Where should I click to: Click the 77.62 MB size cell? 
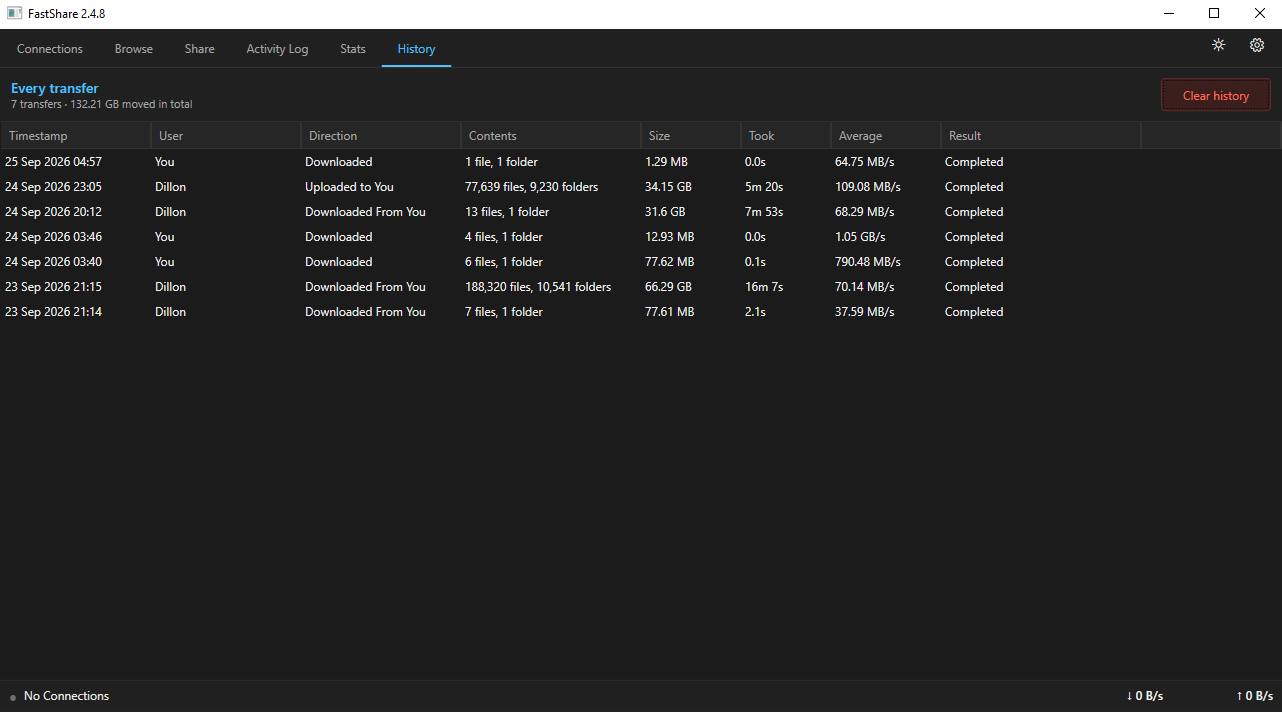(x=669, y=262)
